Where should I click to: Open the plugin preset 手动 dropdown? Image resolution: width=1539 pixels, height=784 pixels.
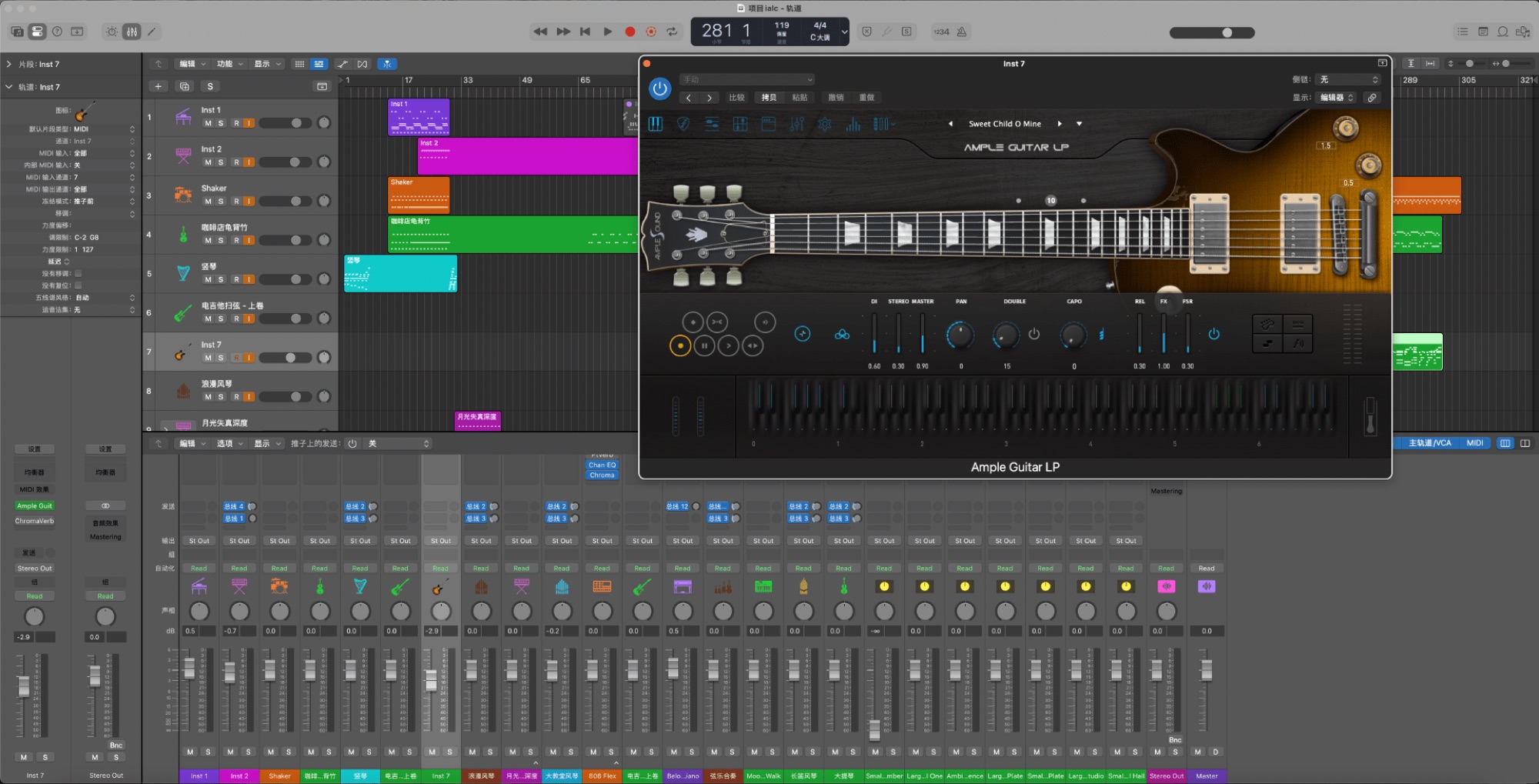tap(746, 79)
